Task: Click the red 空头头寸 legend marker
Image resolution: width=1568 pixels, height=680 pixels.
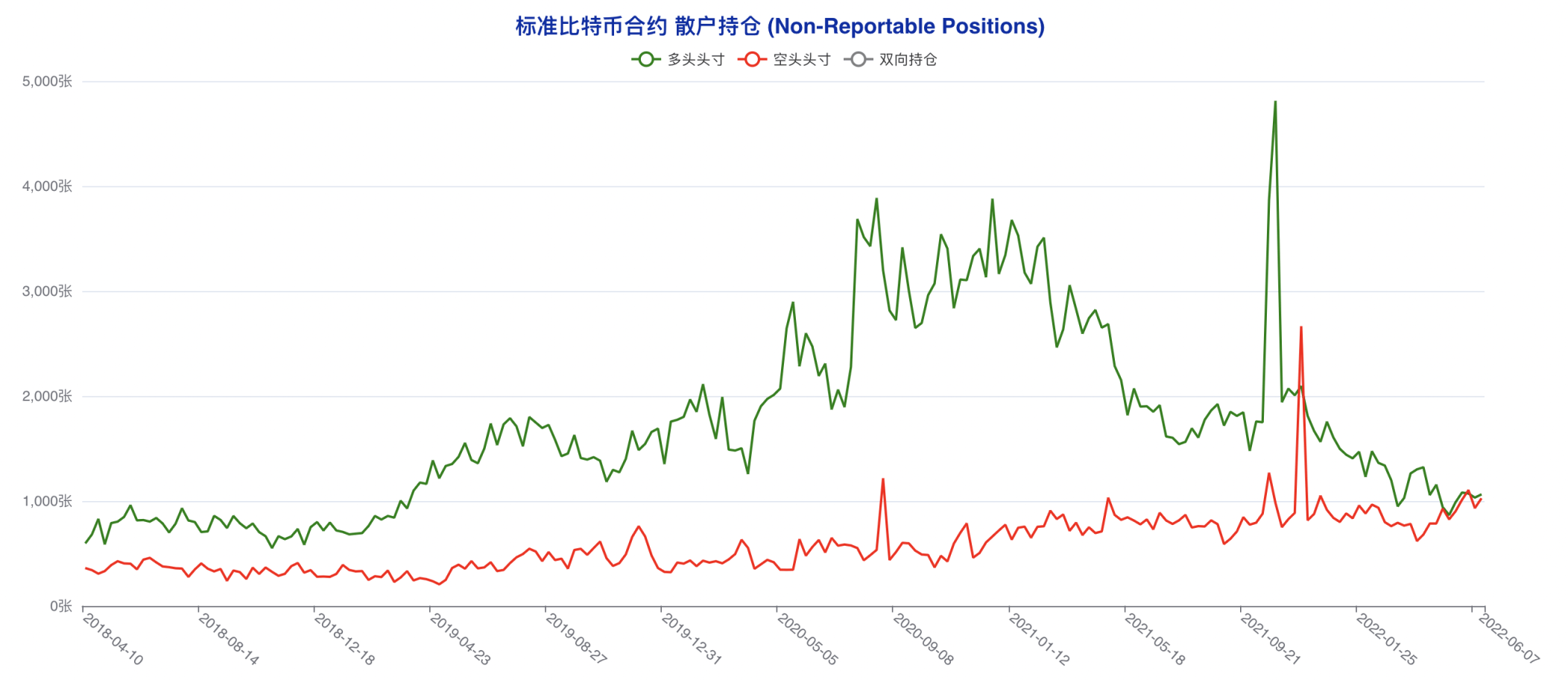Action: point(752,60)
